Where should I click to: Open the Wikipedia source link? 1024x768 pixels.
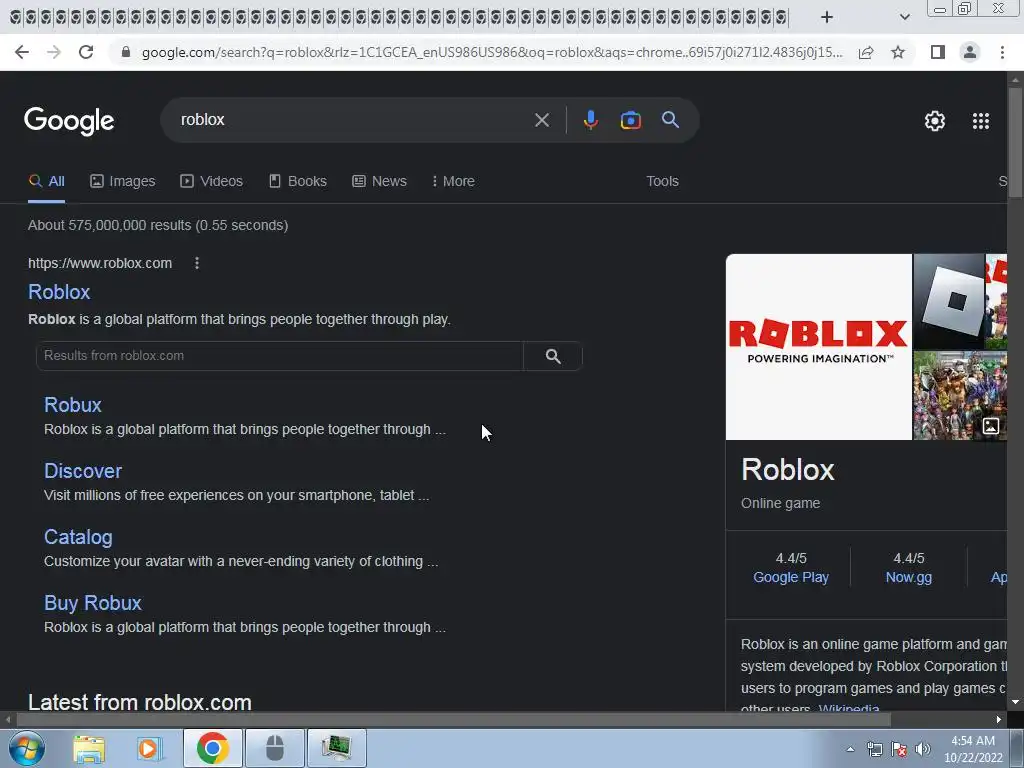849,709
